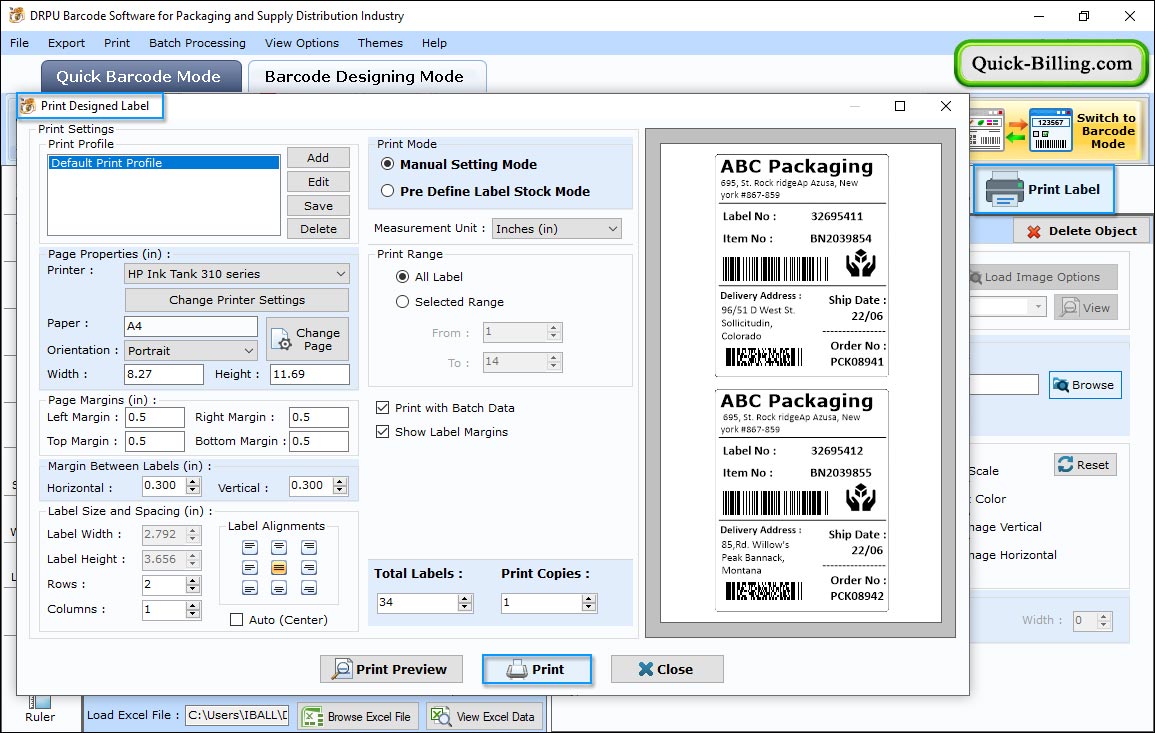
Task: Adjust Print Copies stepper
Action: coord(589,603)
